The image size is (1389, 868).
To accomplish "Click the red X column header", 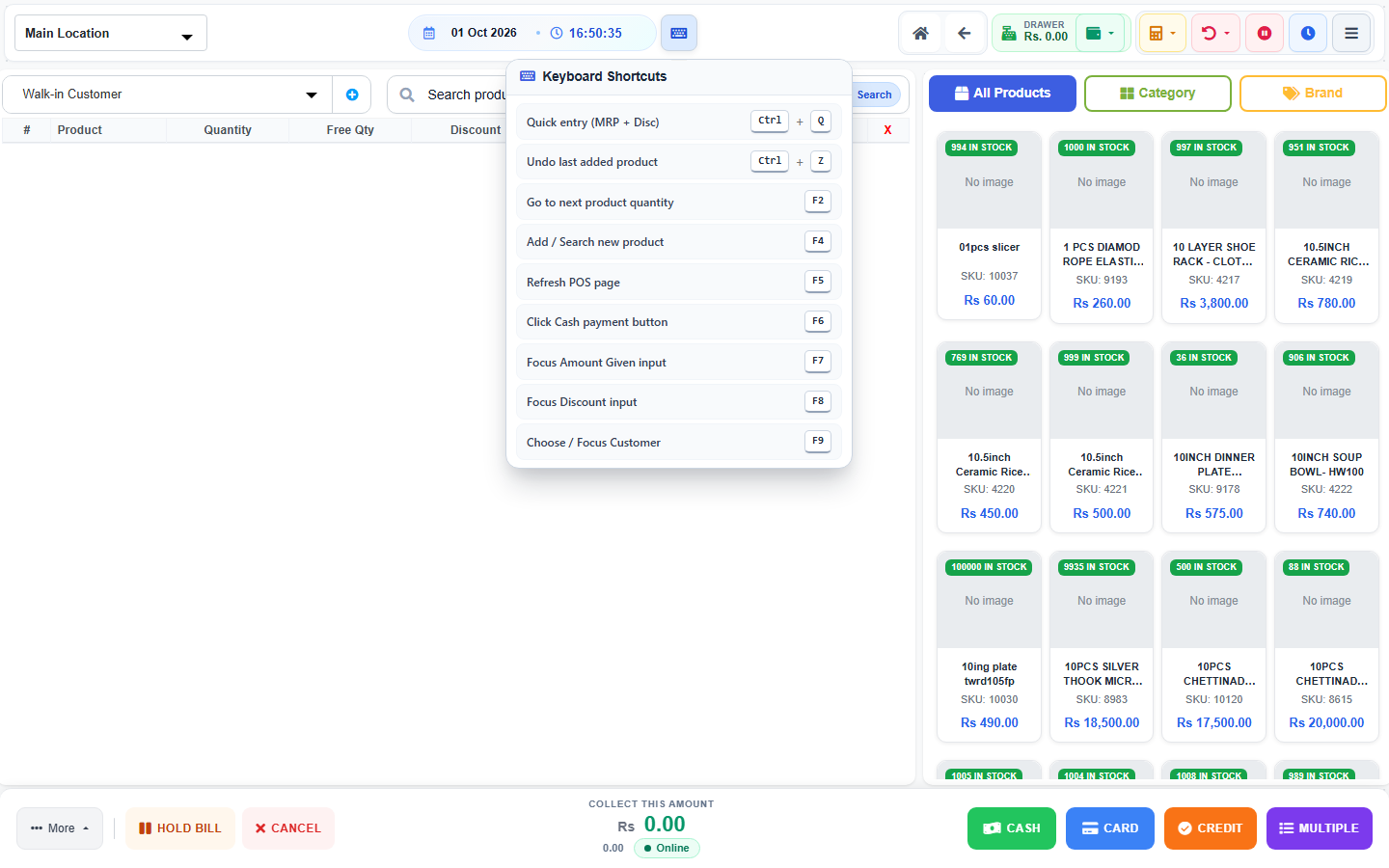I will pyautogui.click(x=887, y=129).
